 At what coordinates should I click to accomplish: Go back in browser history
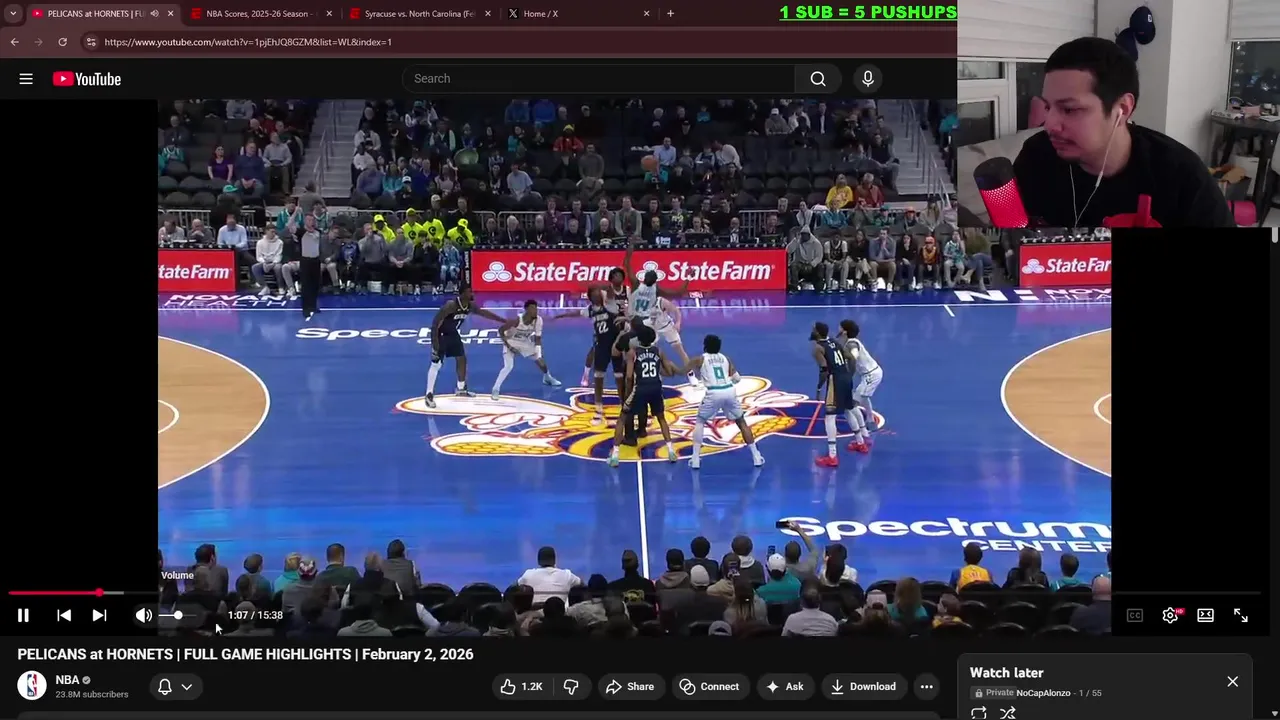(x=15, y=42)
